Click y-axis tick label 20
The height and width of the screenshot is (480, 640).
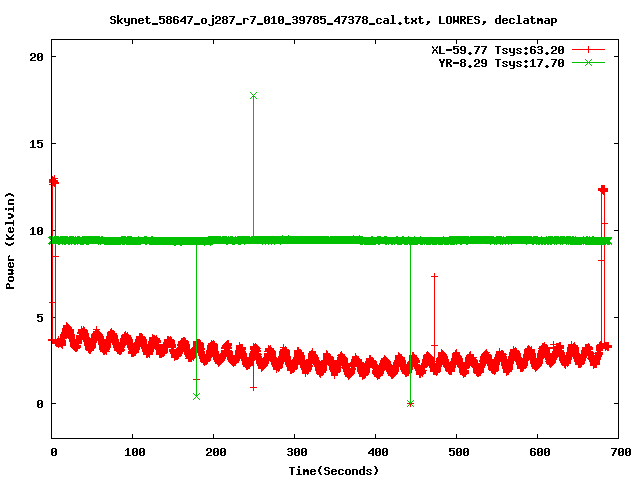pos(36,57)
